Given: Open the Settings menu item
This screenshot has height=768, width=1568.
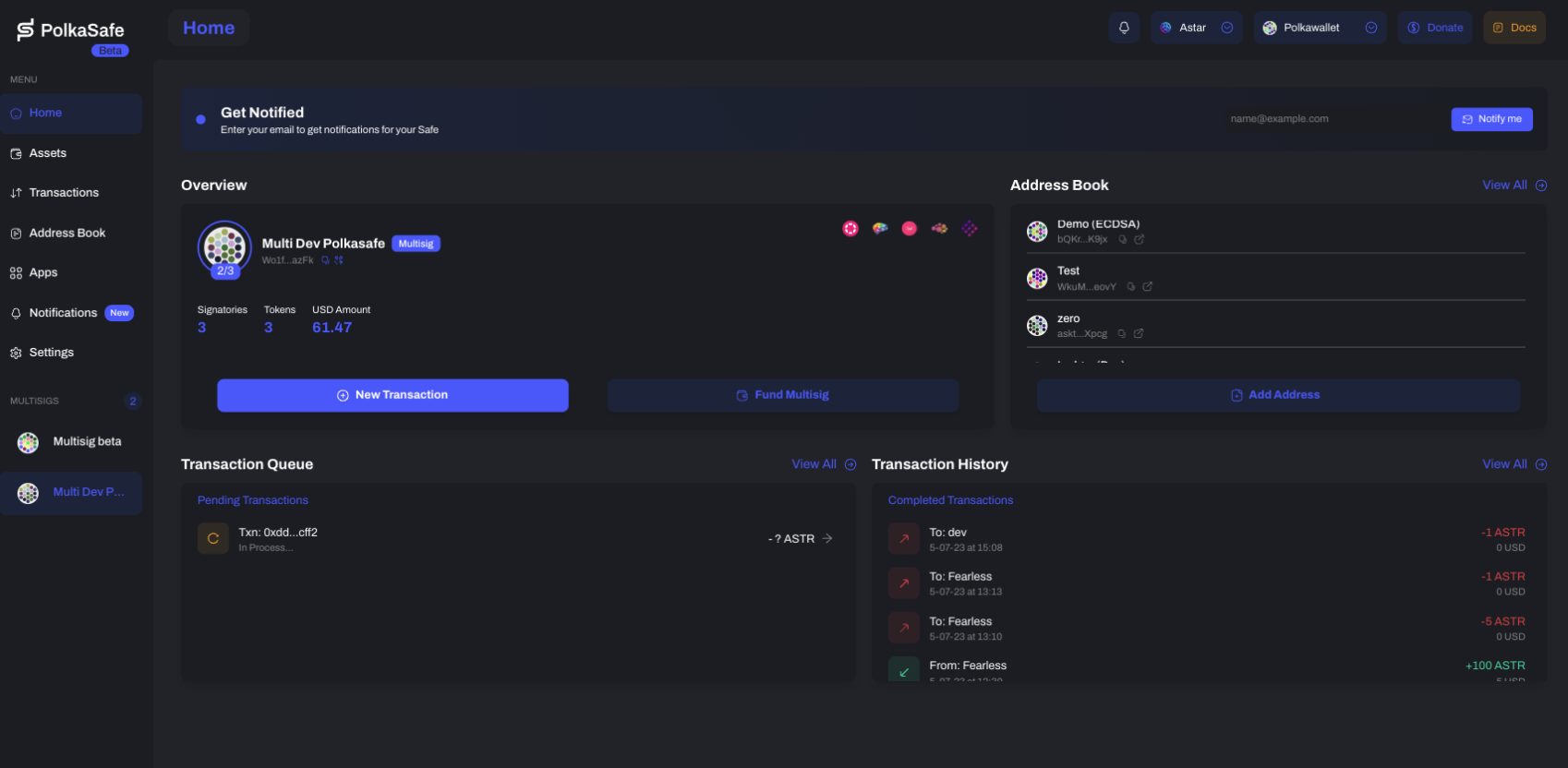Looking at the screenshot, I should pyautogui.click(x=52, y=353).
